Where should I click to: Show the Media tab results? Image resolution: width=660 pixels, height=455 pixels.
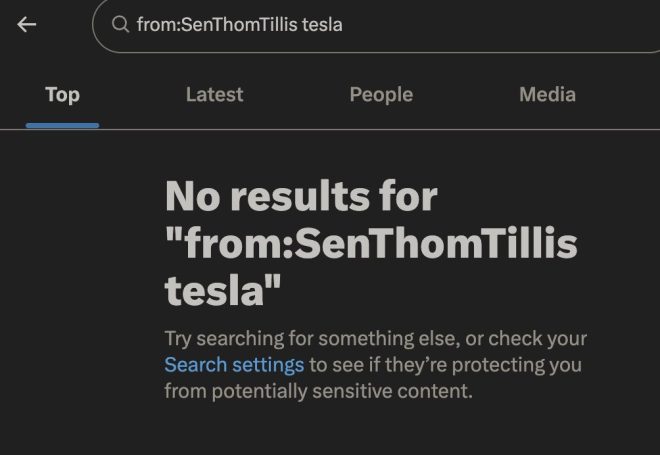(x=547, y=95)
